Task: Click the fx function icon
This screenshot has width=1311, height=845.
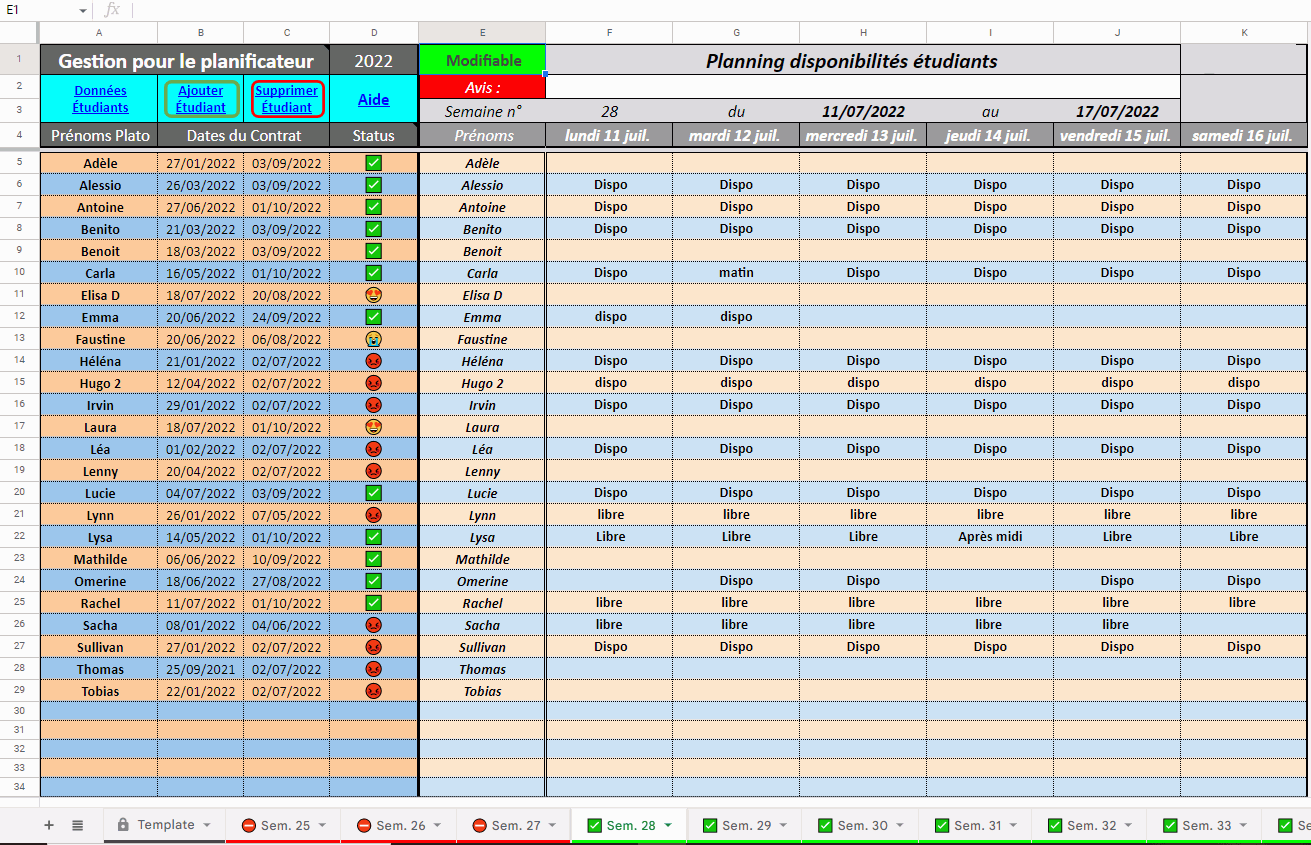Action: [112, 9]
